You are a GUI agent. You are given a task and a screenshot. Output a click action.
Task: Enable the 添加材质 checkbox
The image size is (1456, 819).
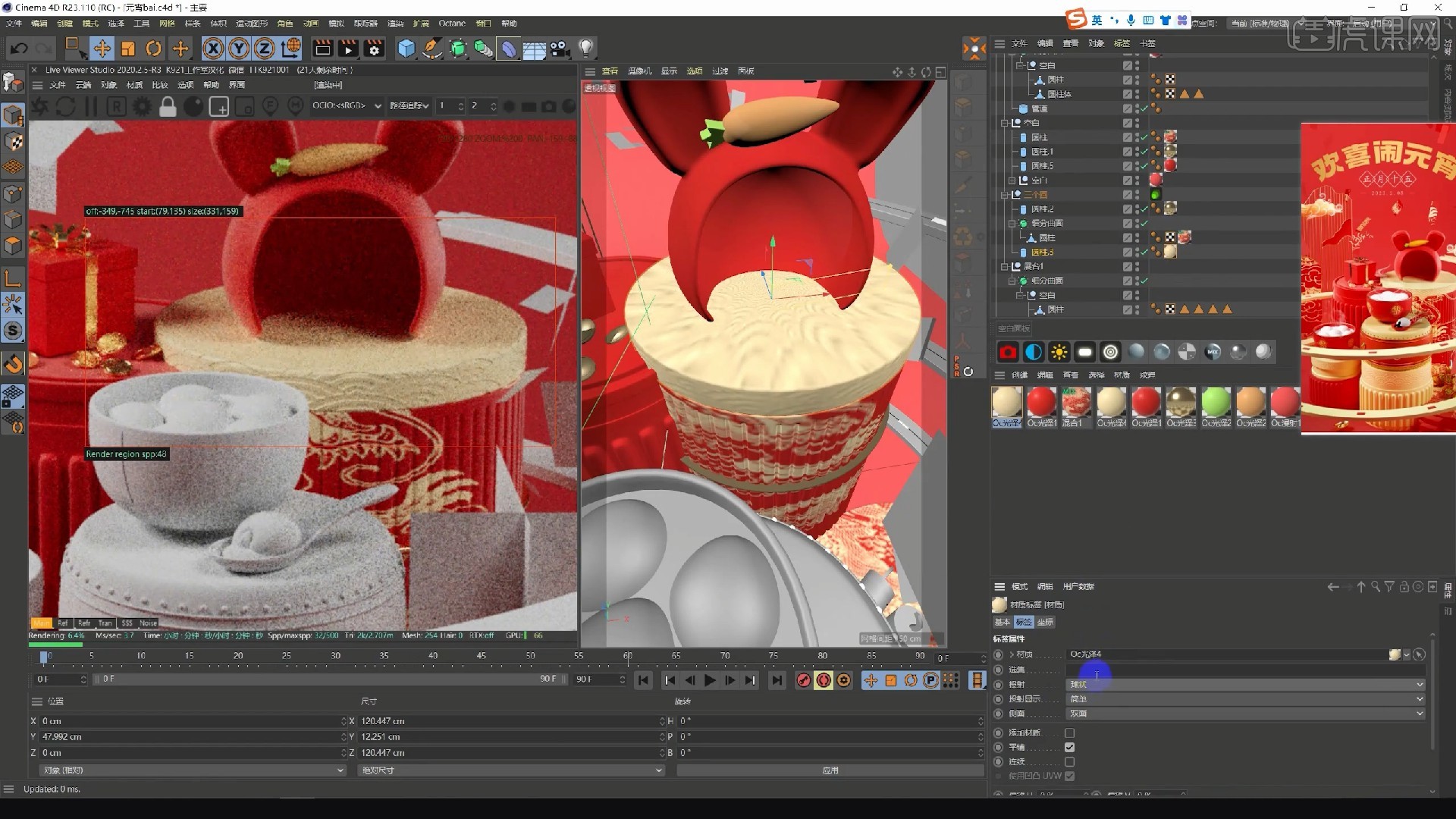1069,733
